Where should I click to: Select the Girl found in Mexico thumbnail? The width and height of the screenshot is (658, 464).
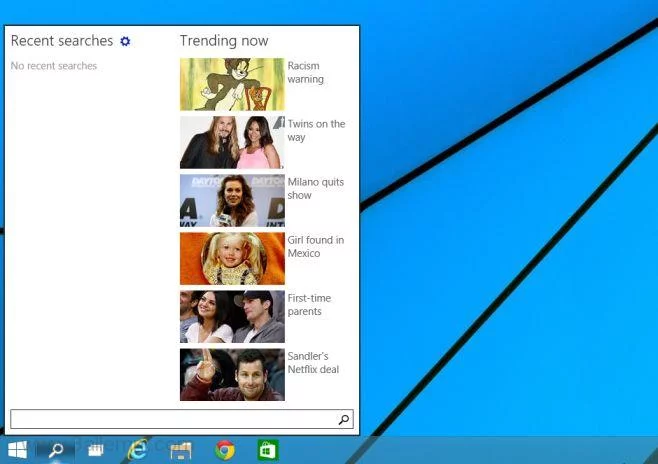(232, 258)
